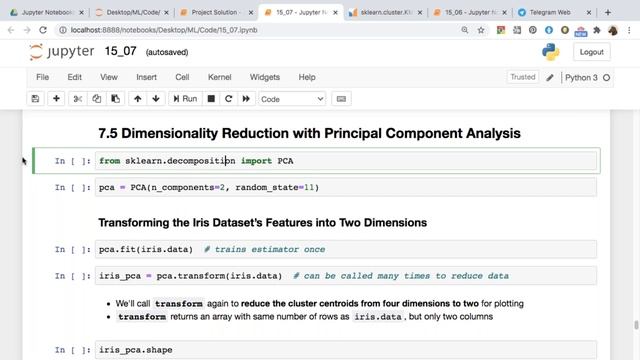Go forward with browser forward arrow
The height and width of the screenshot is (360, 640).
pyautogui.click(x=27, y=30)
